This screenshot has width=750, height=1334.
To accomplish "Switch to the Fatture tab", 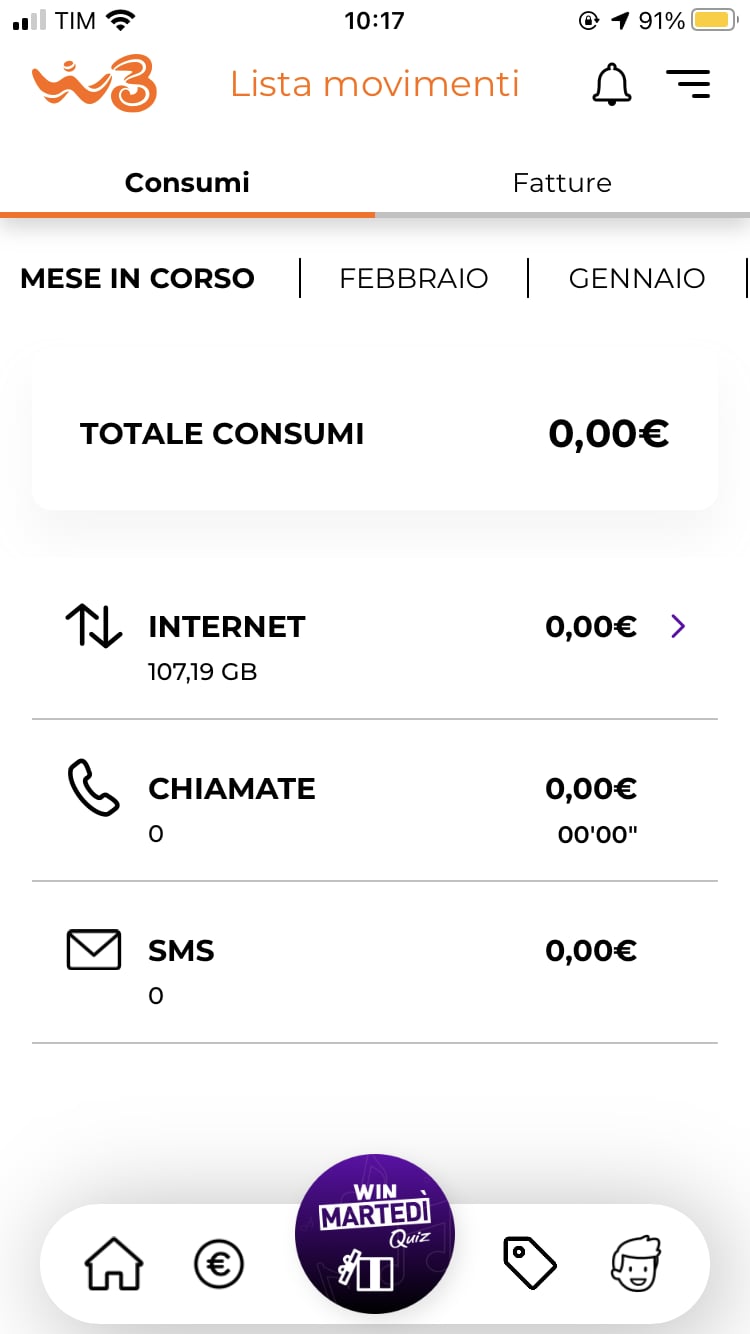I will pyautogui.click(x=562, y=183).
